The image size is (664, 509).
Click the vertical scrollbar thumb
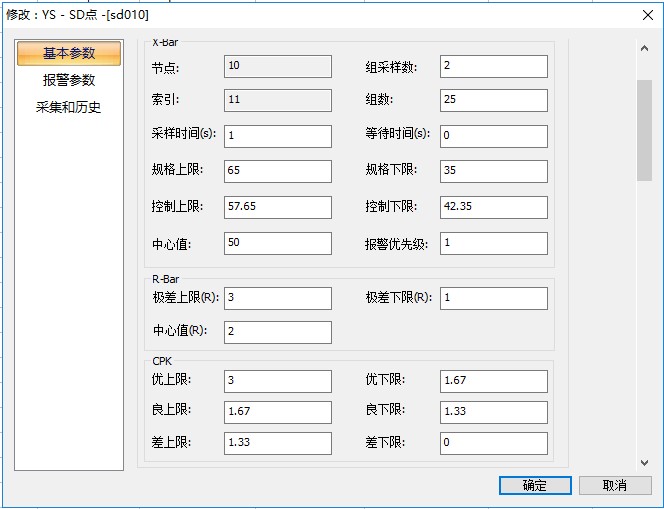(x=645, y=130)
